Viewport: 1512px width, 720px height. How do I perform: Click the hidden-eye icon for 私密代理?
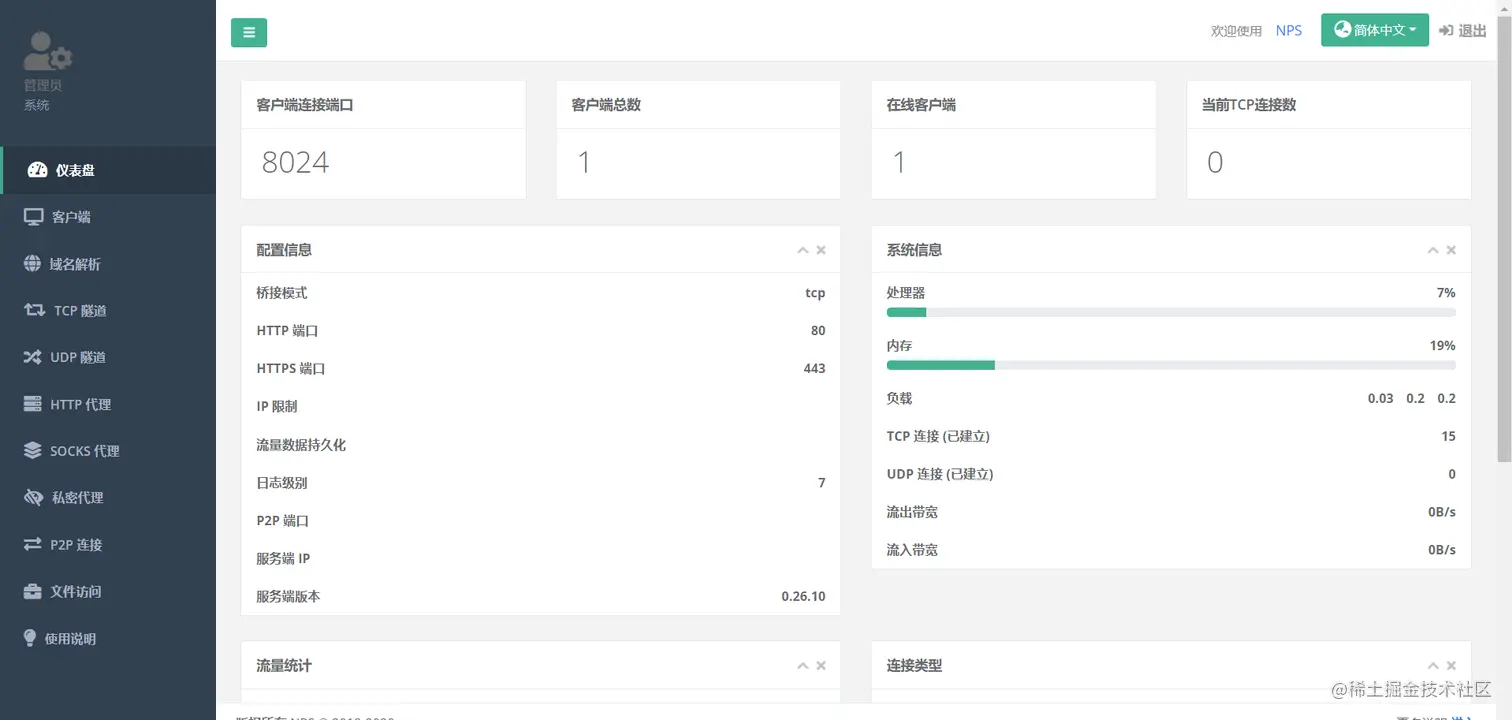[33, 497]
